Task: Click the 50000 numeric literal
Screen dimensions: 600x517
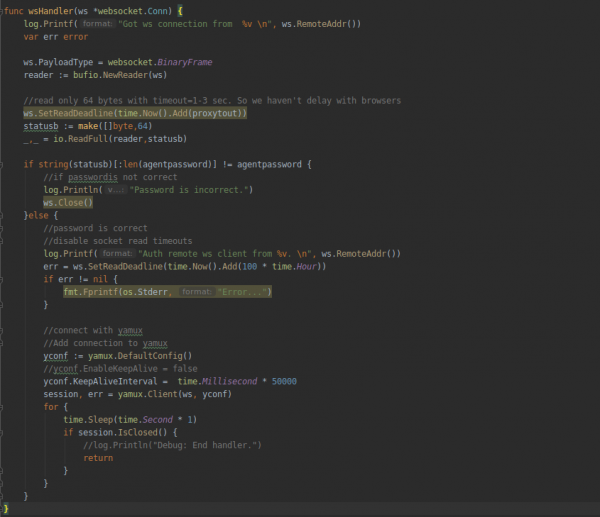Action: click(284, 381)
